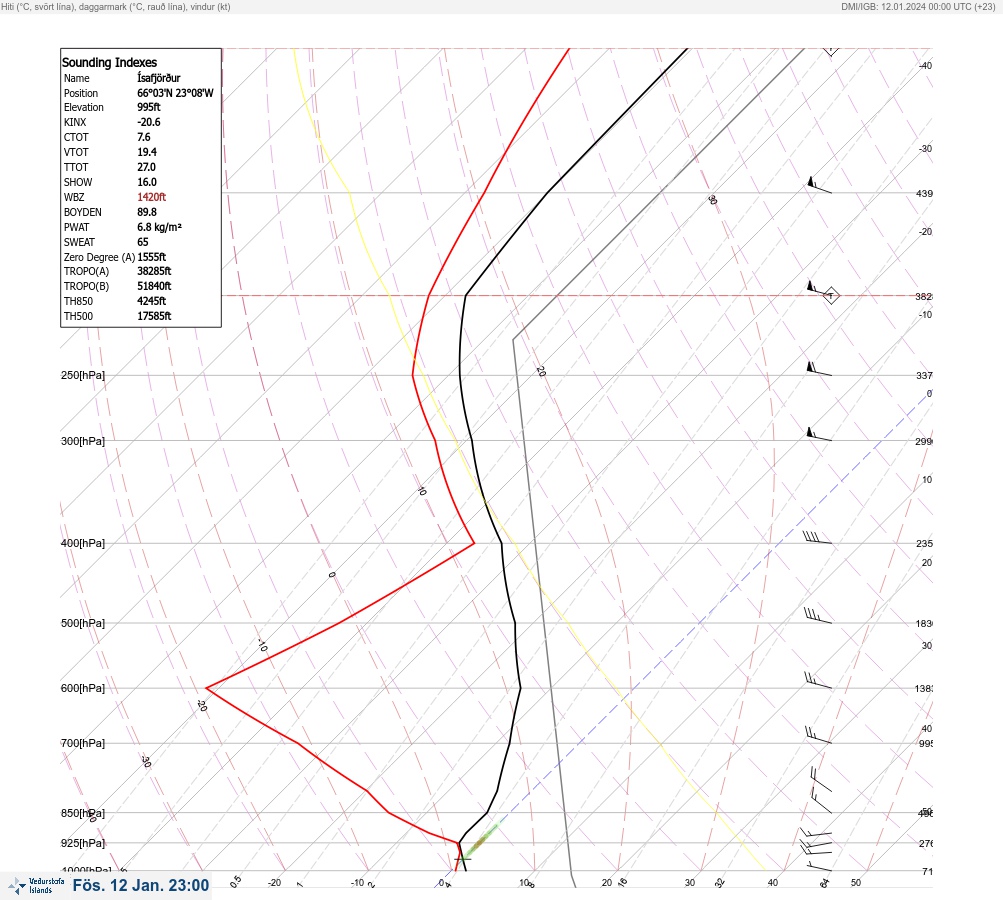
Task: Select the TH850 value 4245ft
Action: point(152,301)
